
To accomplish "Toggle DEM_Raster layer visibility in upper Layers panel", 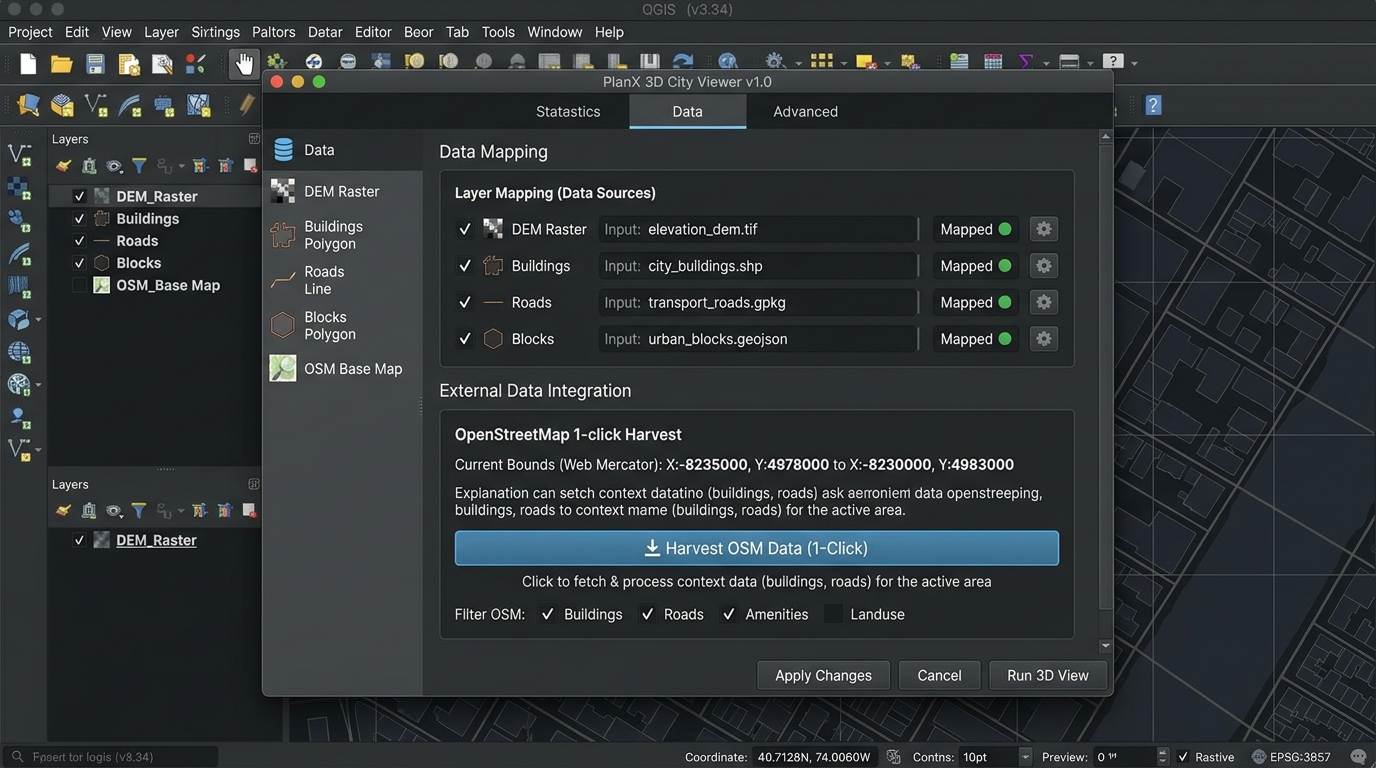I will (79, 196).
